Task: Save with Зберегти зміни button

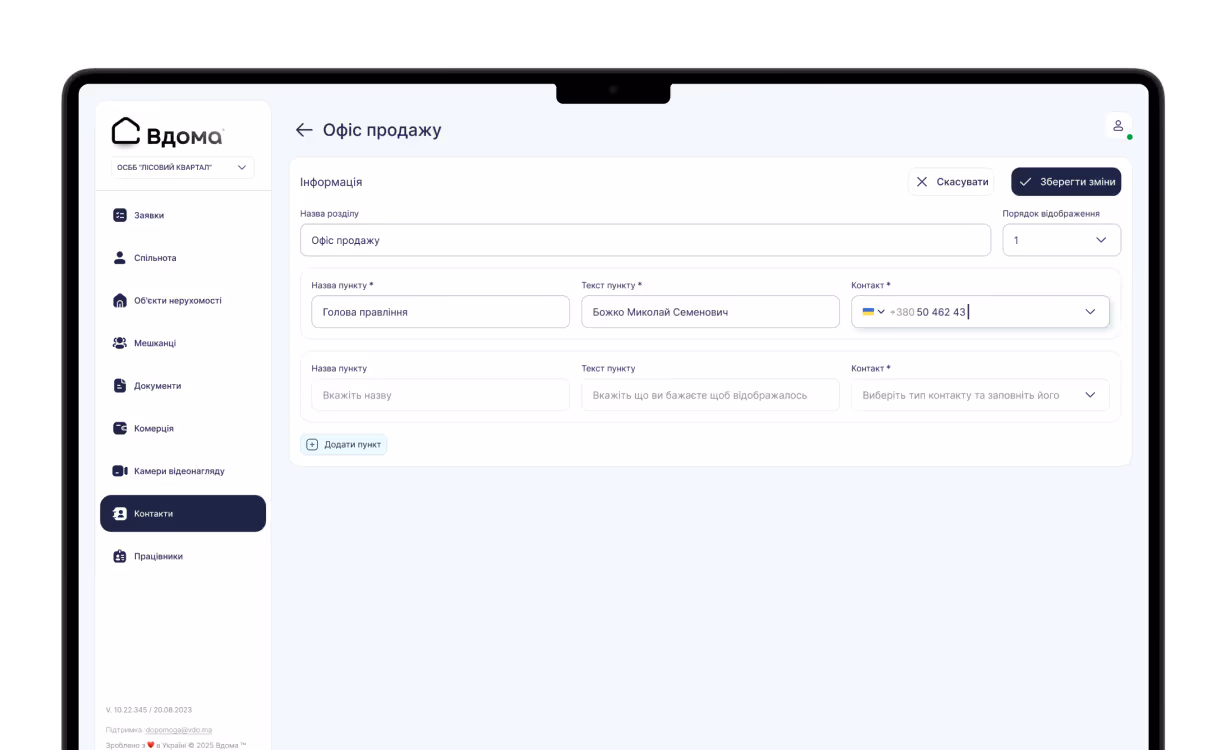Action: [x=1066, y=182]
